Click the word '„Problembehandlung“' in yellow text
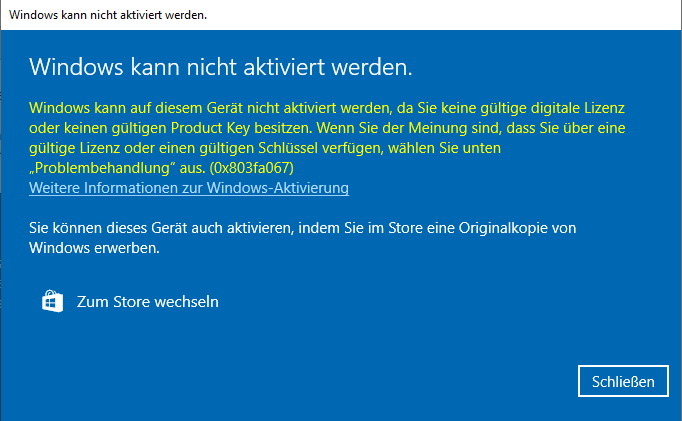 (102, 168)
